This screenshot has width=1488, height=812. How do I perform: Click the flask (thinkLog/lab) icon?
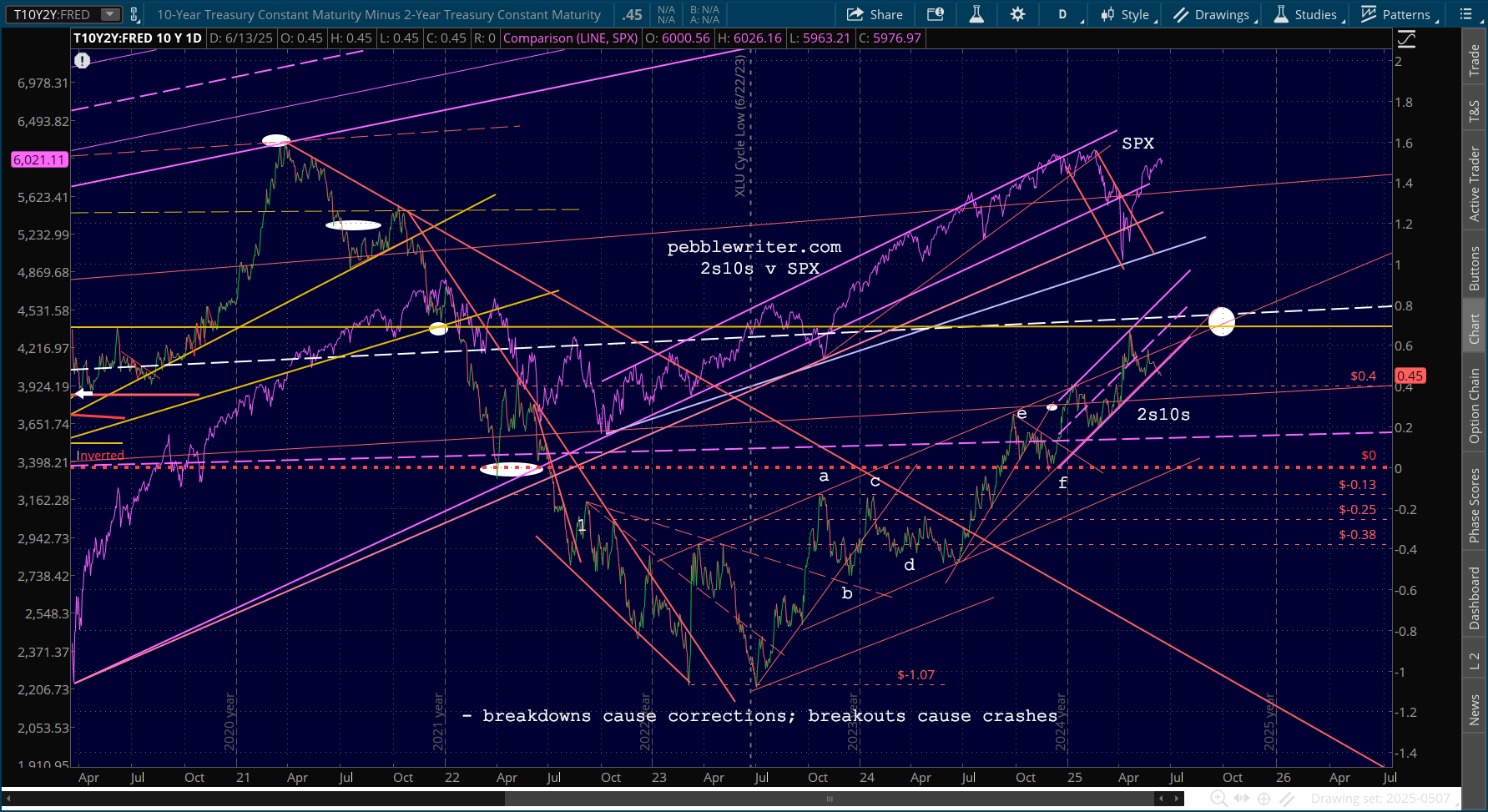976,14
